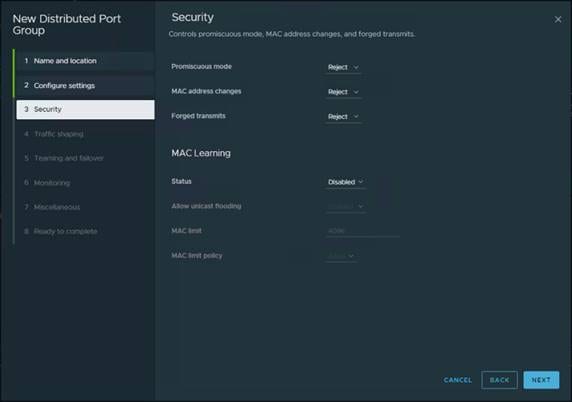Select step 6 Monitoring
This screenshot has height=402, width=572.
point(85,183)
